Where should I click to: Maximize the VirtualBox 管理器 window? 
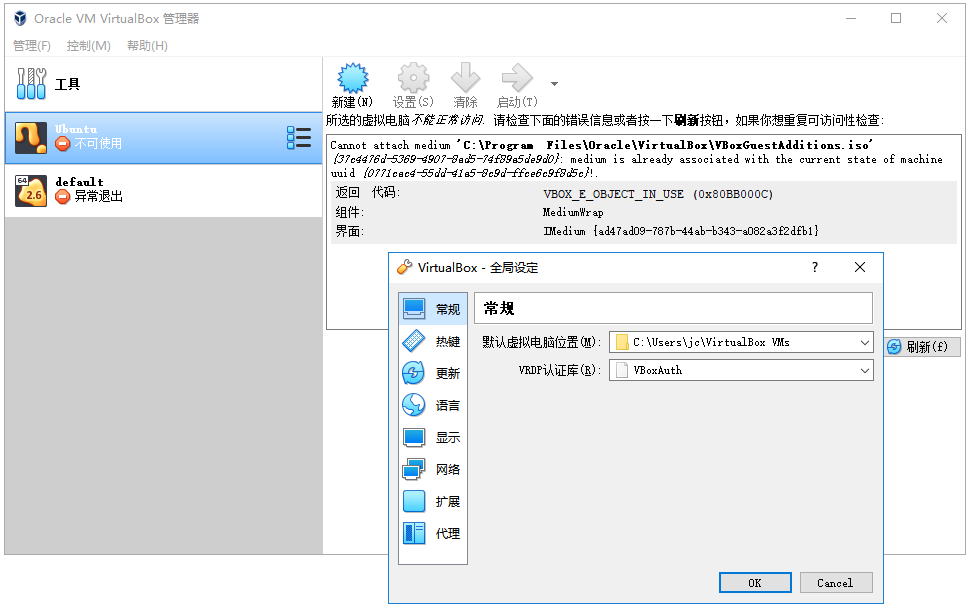pyautogui.click(x=896, y=19)
